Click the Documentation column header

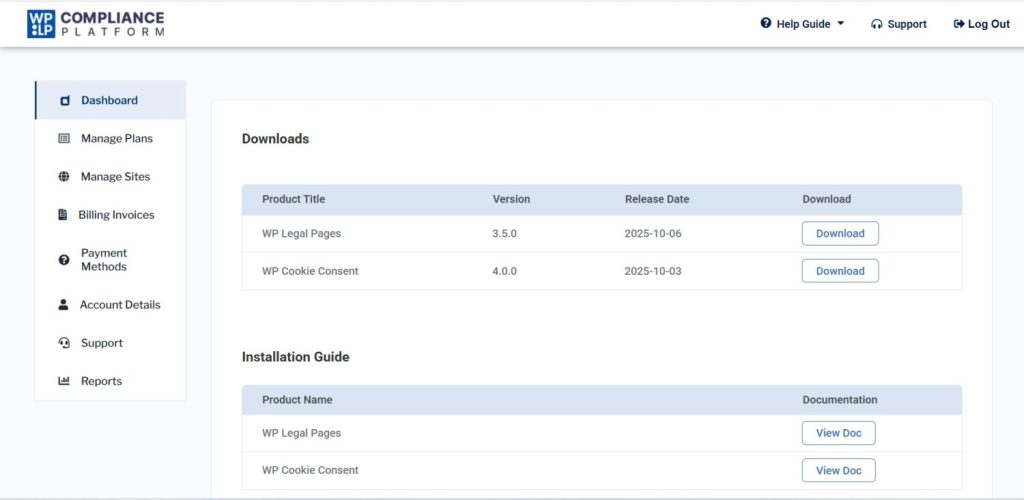(840, 399)
